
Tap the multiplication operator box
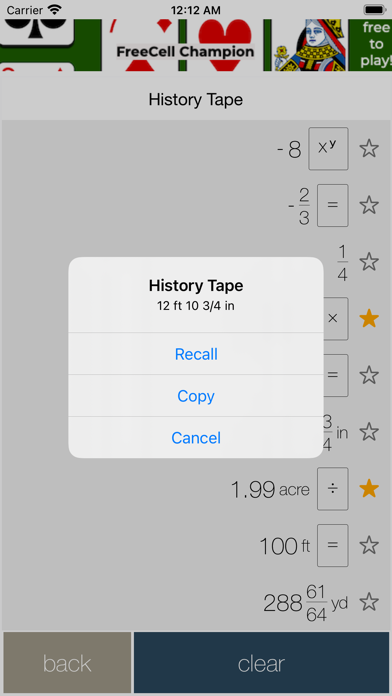pos(336,319)
